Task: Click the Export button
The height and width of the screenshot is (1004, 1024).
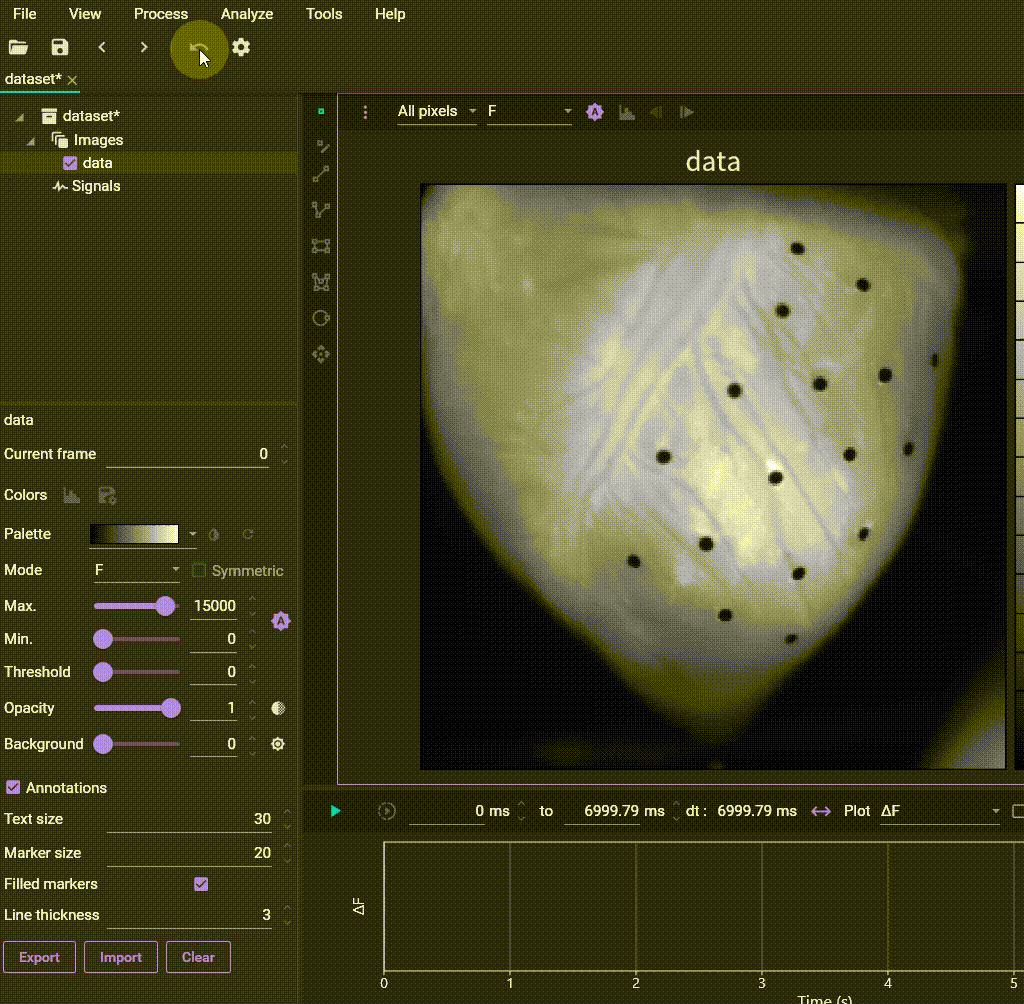Action: click(x=39, y=957)
